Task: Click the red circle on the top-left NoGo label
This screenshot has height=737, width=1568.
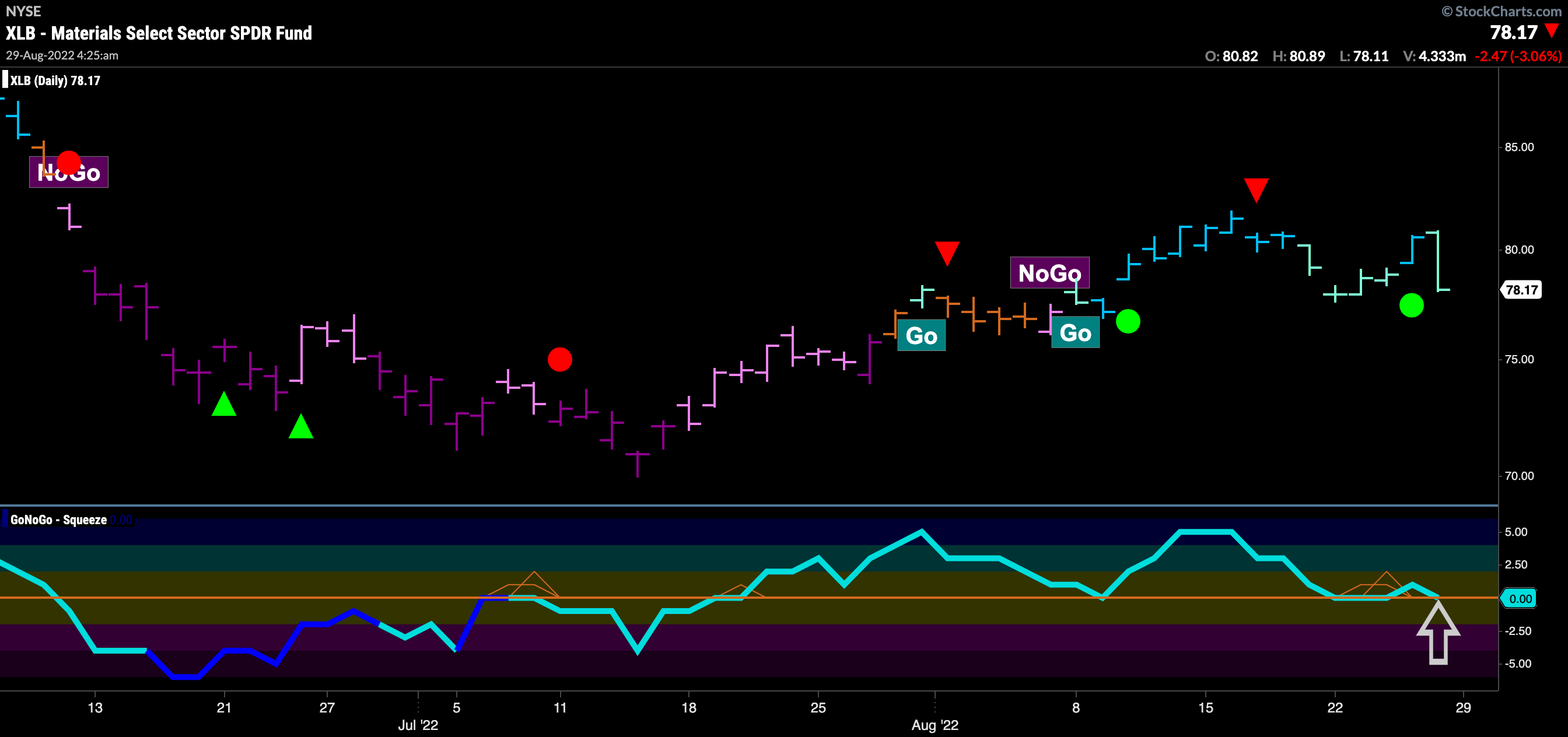Action: click(68, 163)
